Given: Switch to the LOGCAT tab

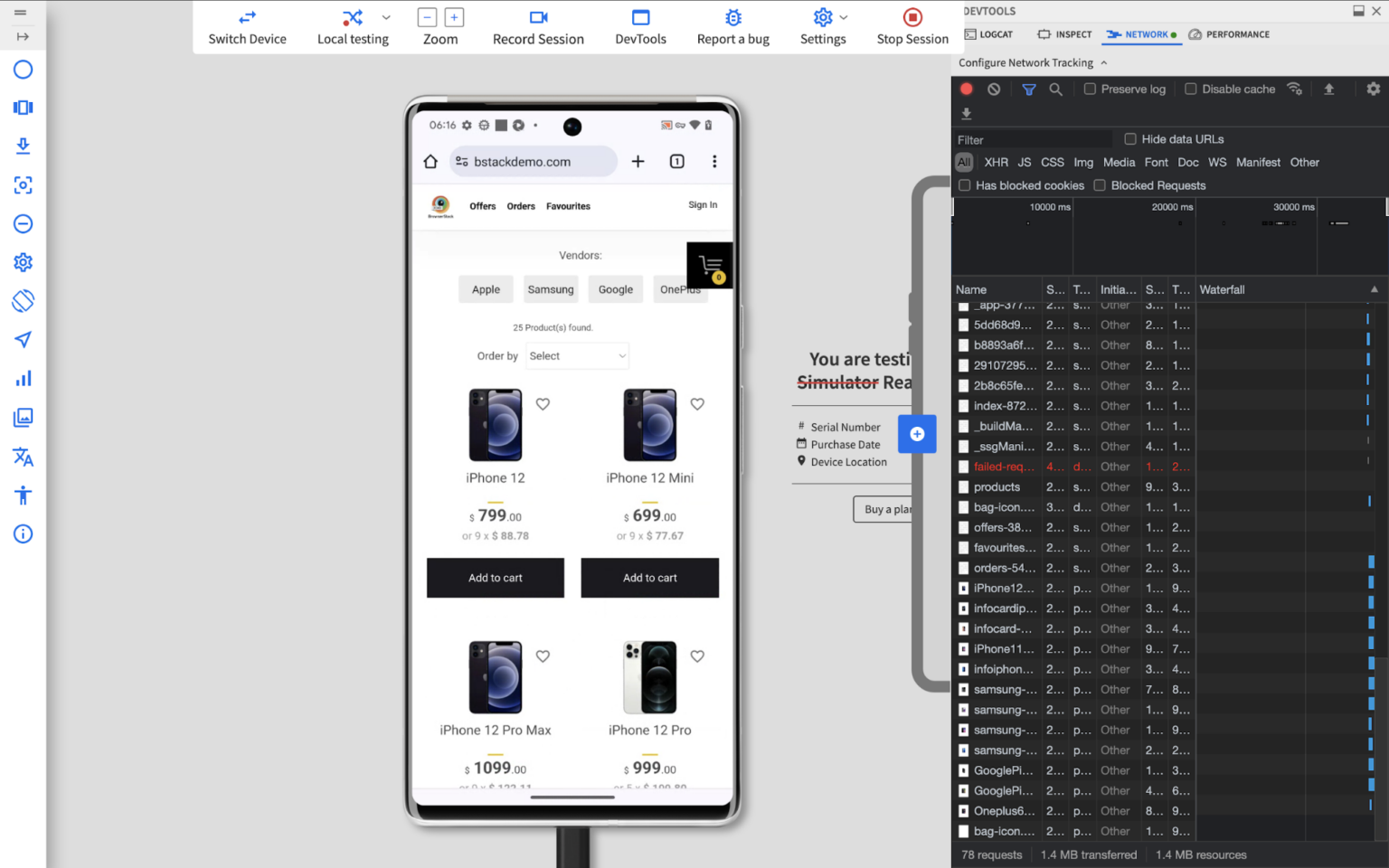Looking at the screenshot, I should point(989,34).
